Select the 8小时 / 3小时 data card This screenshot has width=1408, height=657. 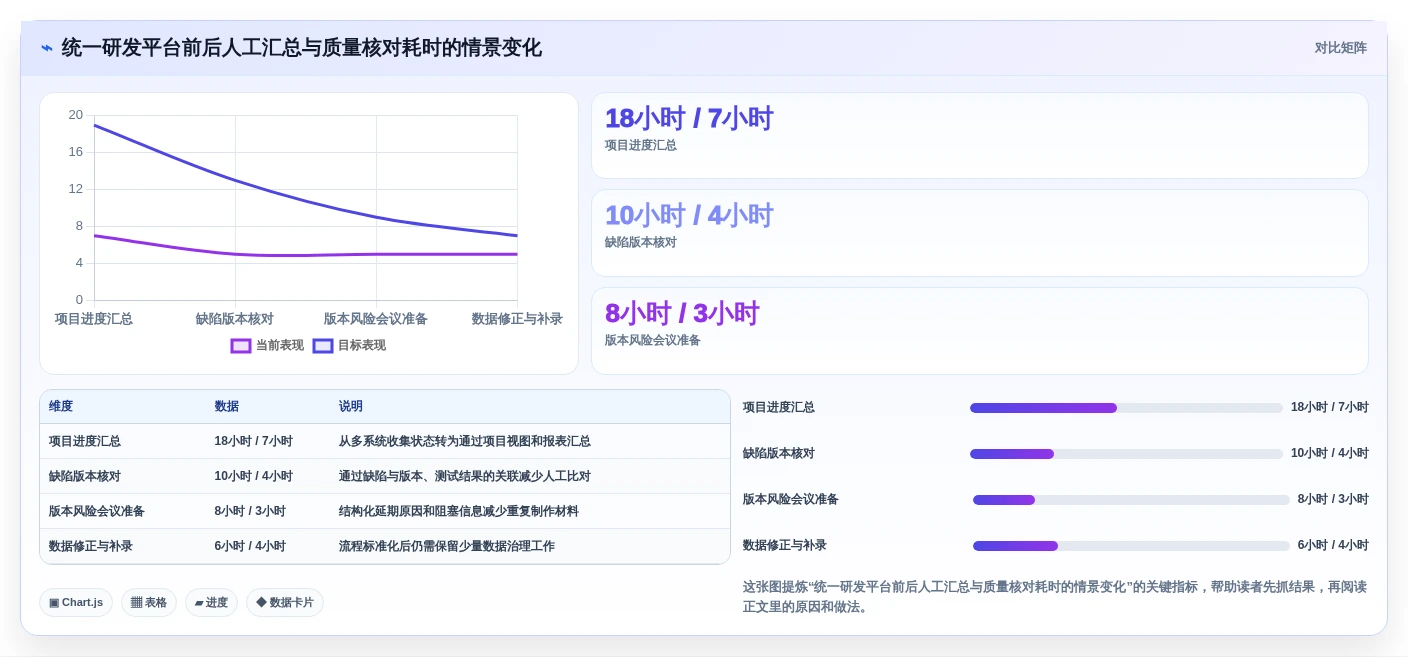point(980,331)
